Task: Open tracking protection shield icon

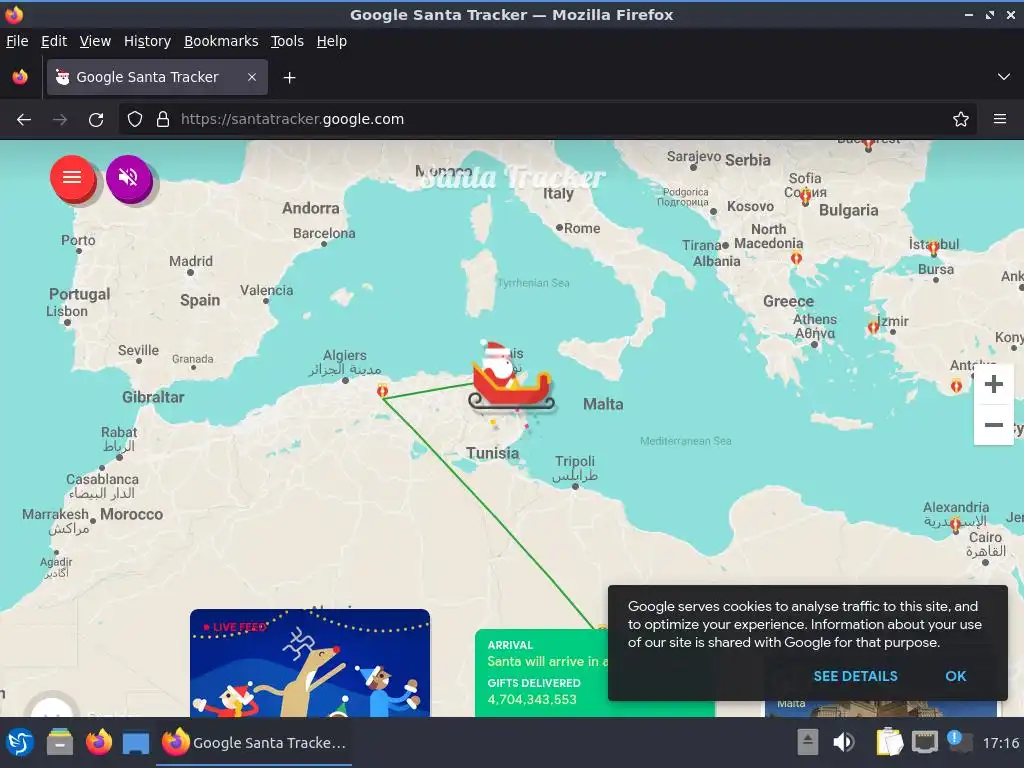Action: click(x=135, y=120)
